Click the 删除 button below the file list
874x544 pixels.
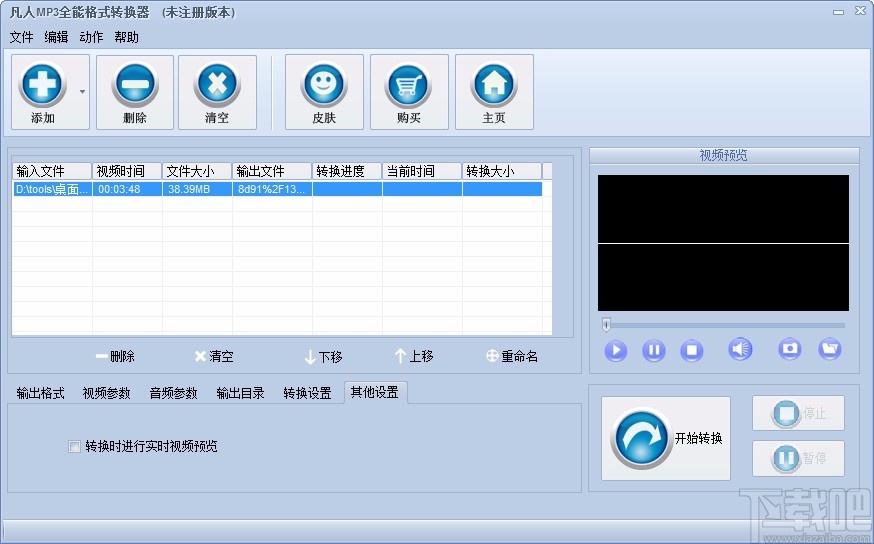click(115, 356)
